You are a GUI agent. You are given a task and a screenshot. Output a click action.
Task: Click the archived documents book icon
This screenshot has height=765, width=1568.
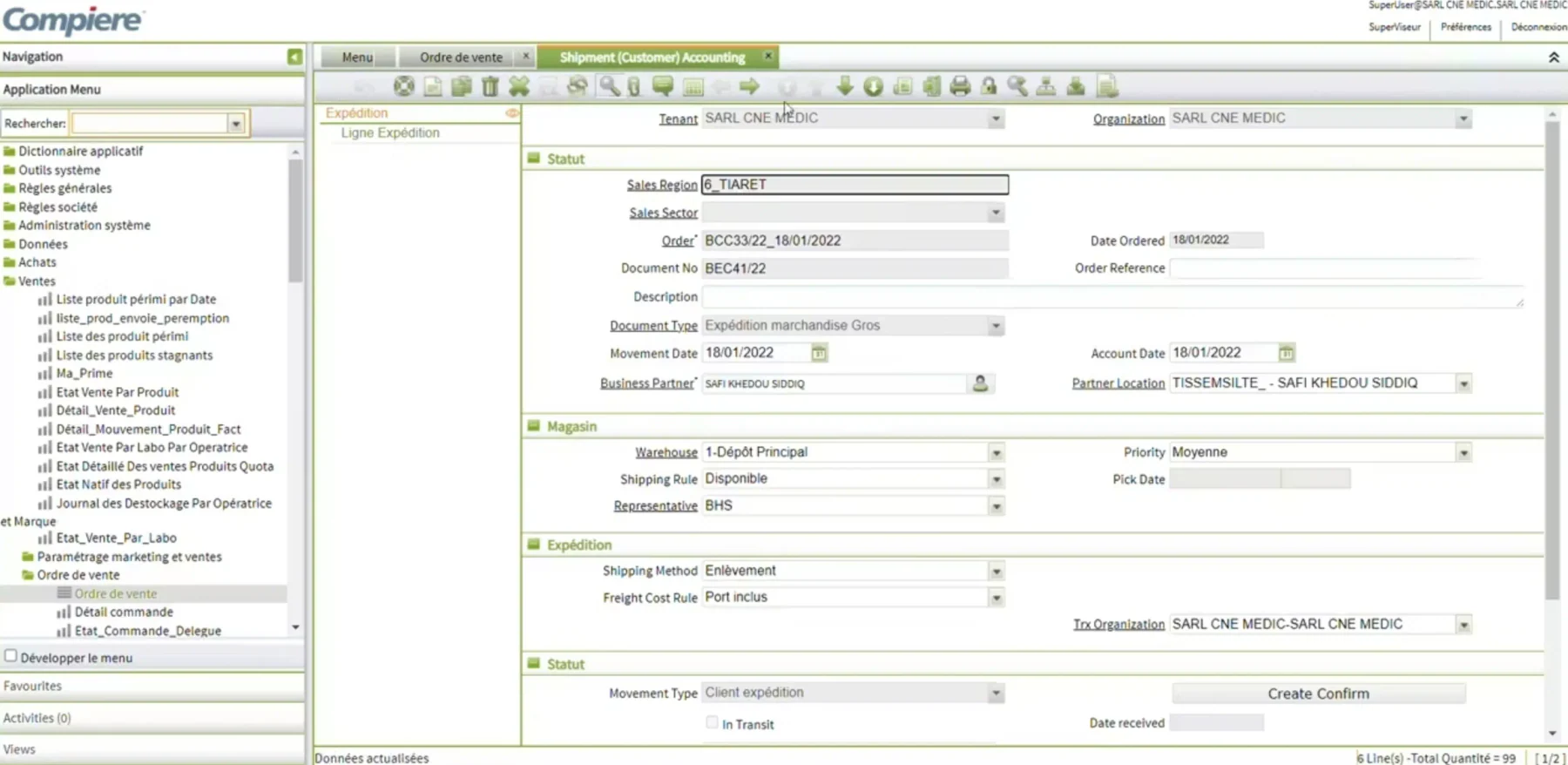[x=931, y=86]
